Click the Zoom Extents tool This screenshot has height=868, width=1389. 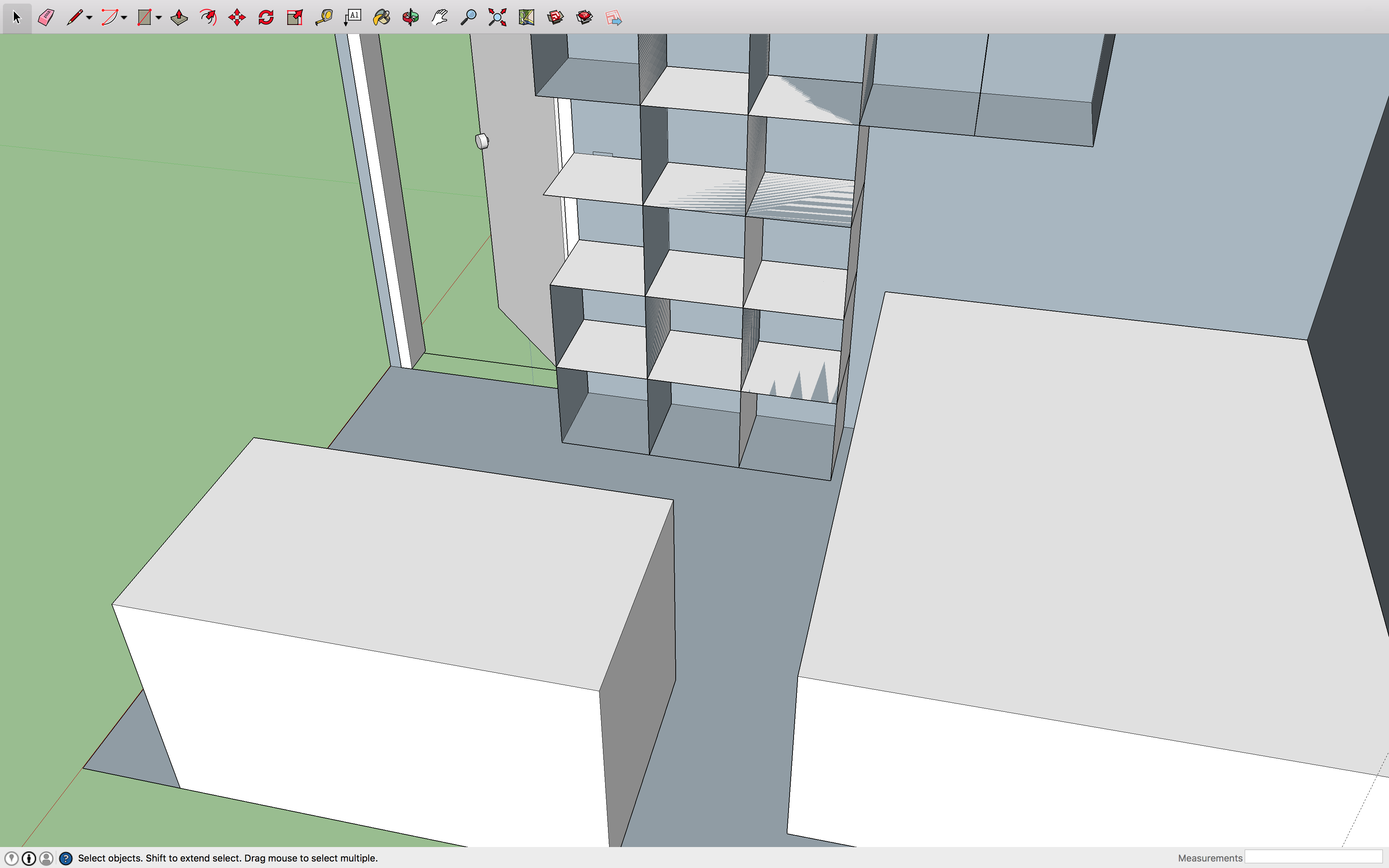498,18
